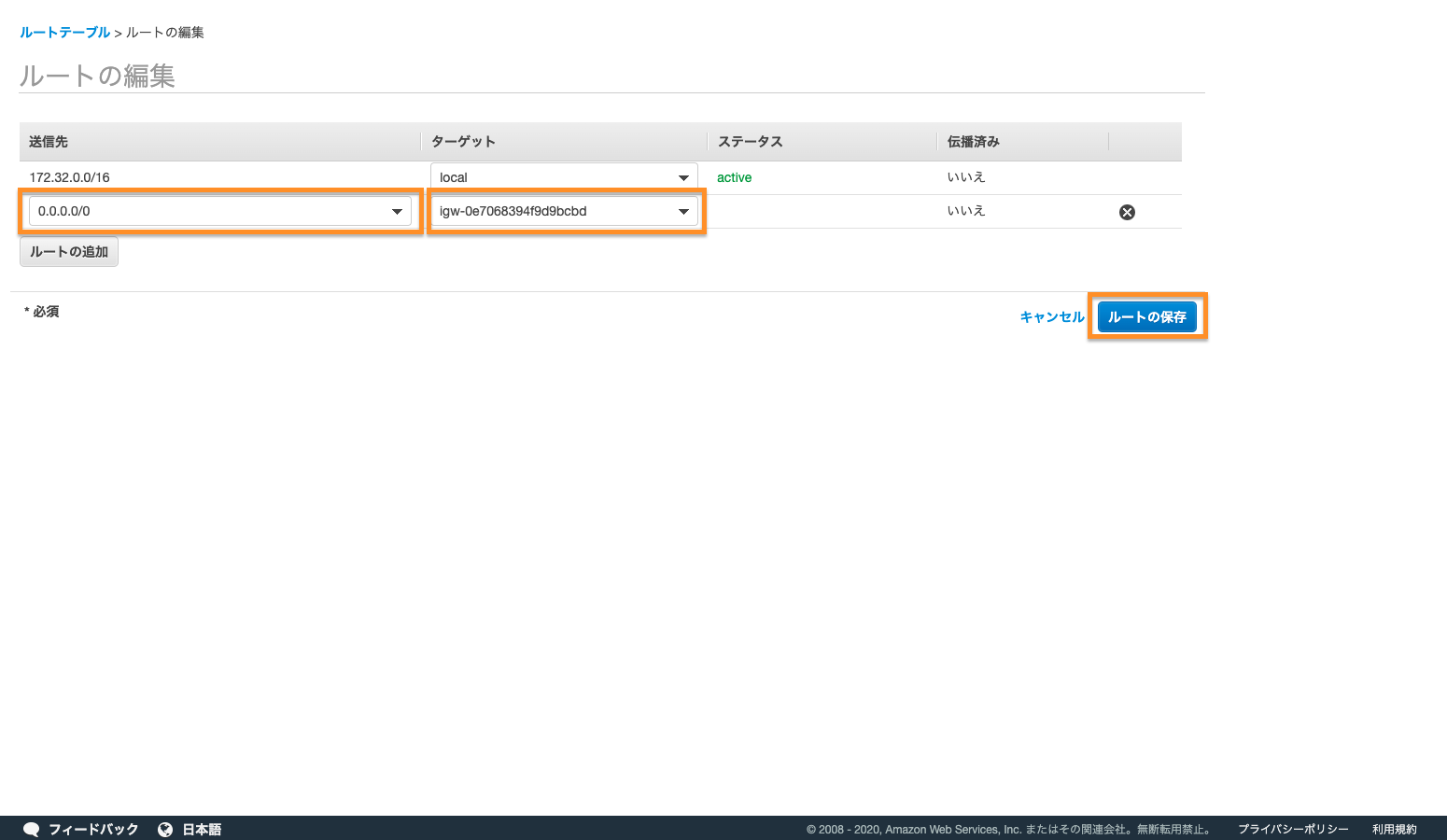1447x840 pixels.
Task: Expand the 0.0.0.0/0 destination dropdown arrow
Action: (397, 212)
